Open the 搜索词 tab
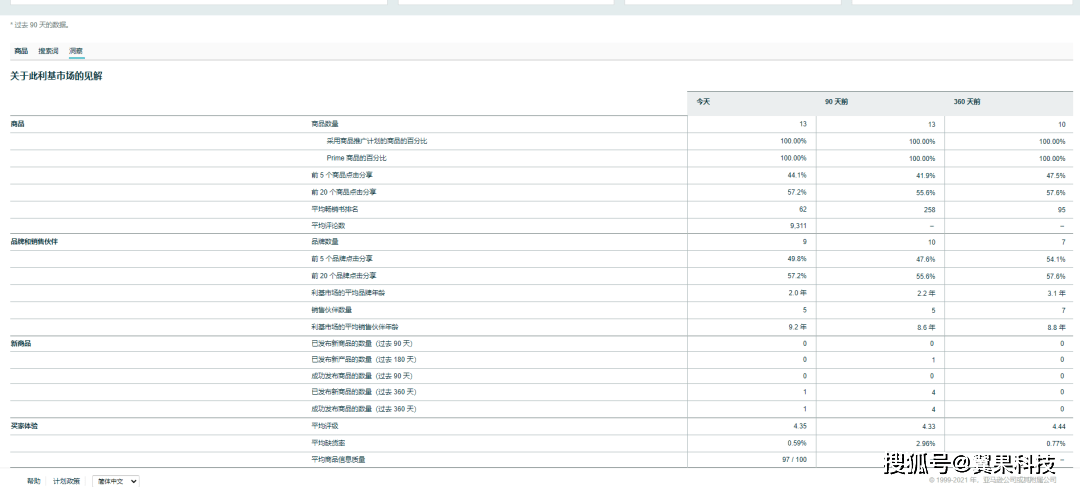Screen dimensions: 1080x487 pyautogui.click(x=48, y=50)
